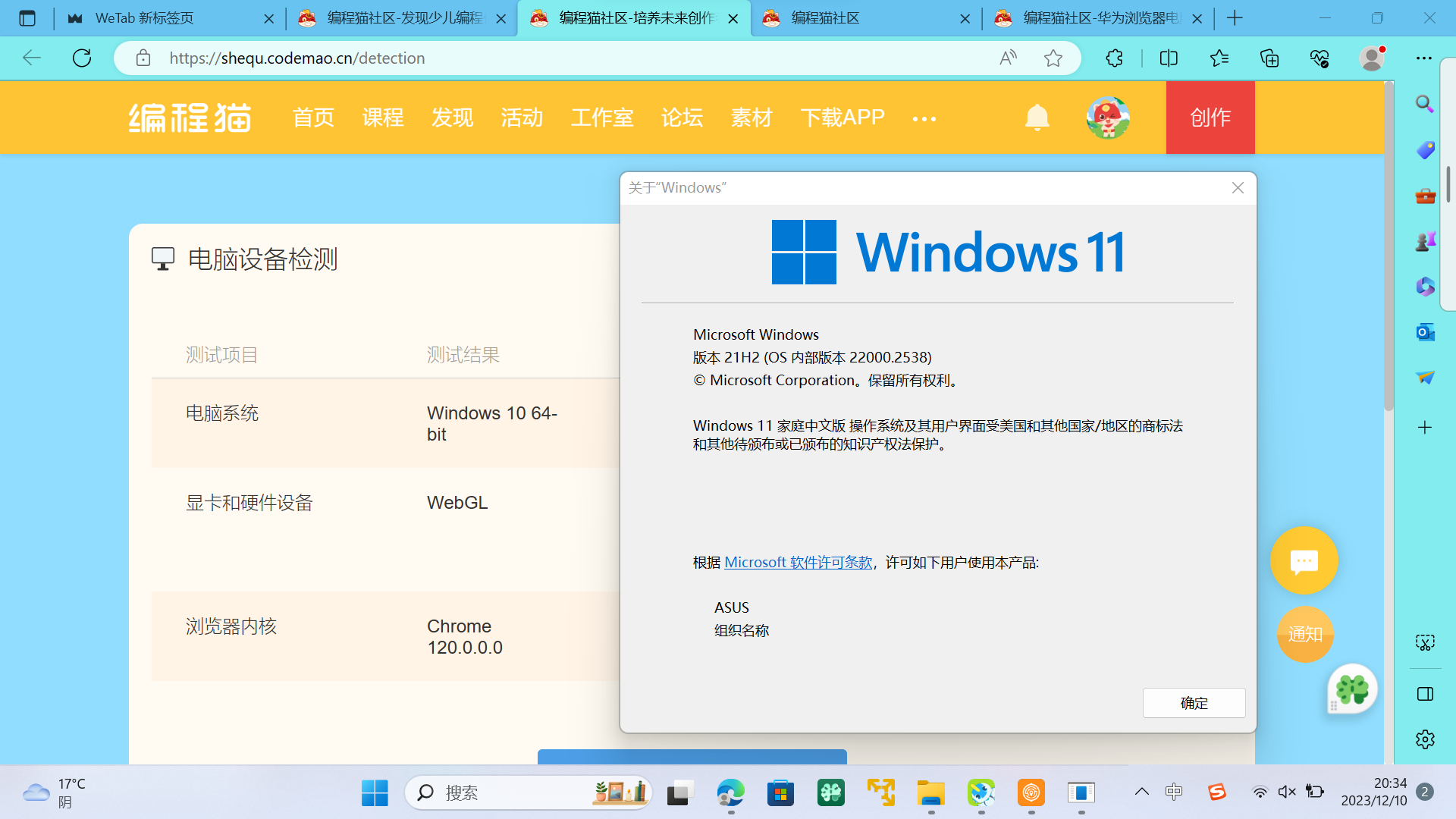This screenshot has width=1456, height=819.
Task: Open the weather widget 17°C
Action: pos(55,793)
